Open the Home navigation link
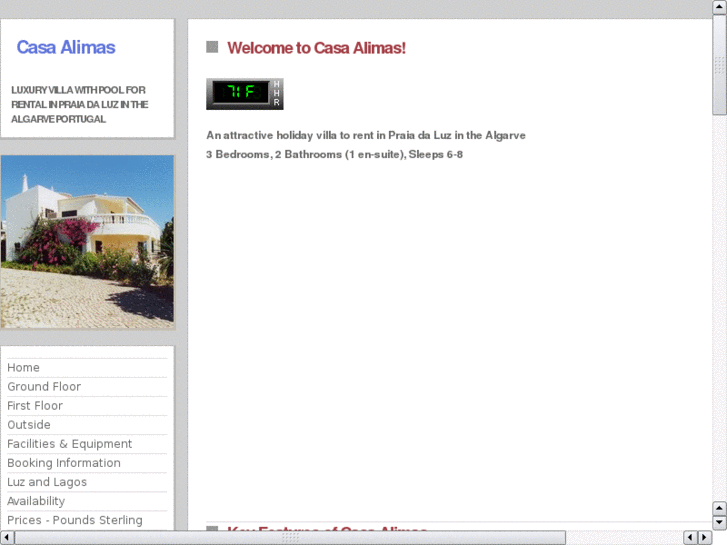Image resolution: width=727 pixels, height=545 pixels. pyautogui.click(x=23, y=368)
